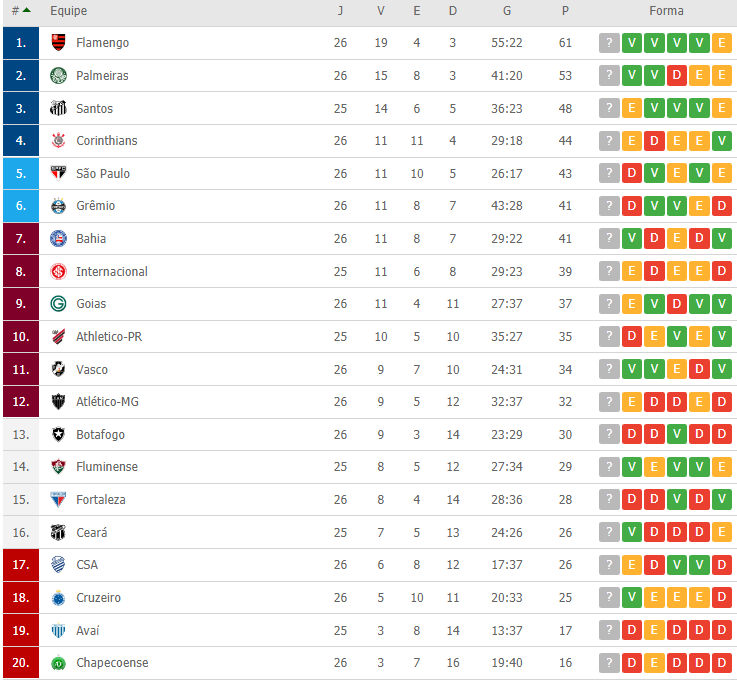Click the Flamengo club crest icon
Viewport: 737px width, 681px height.
[x=58, y=43]
